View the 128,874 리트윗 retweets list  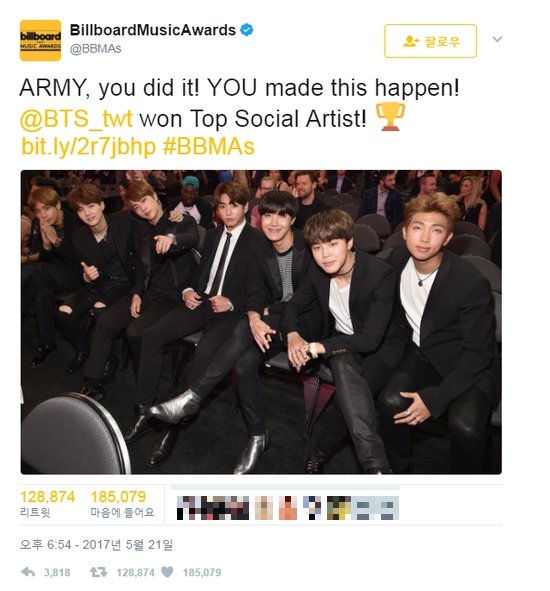point(47,504)
